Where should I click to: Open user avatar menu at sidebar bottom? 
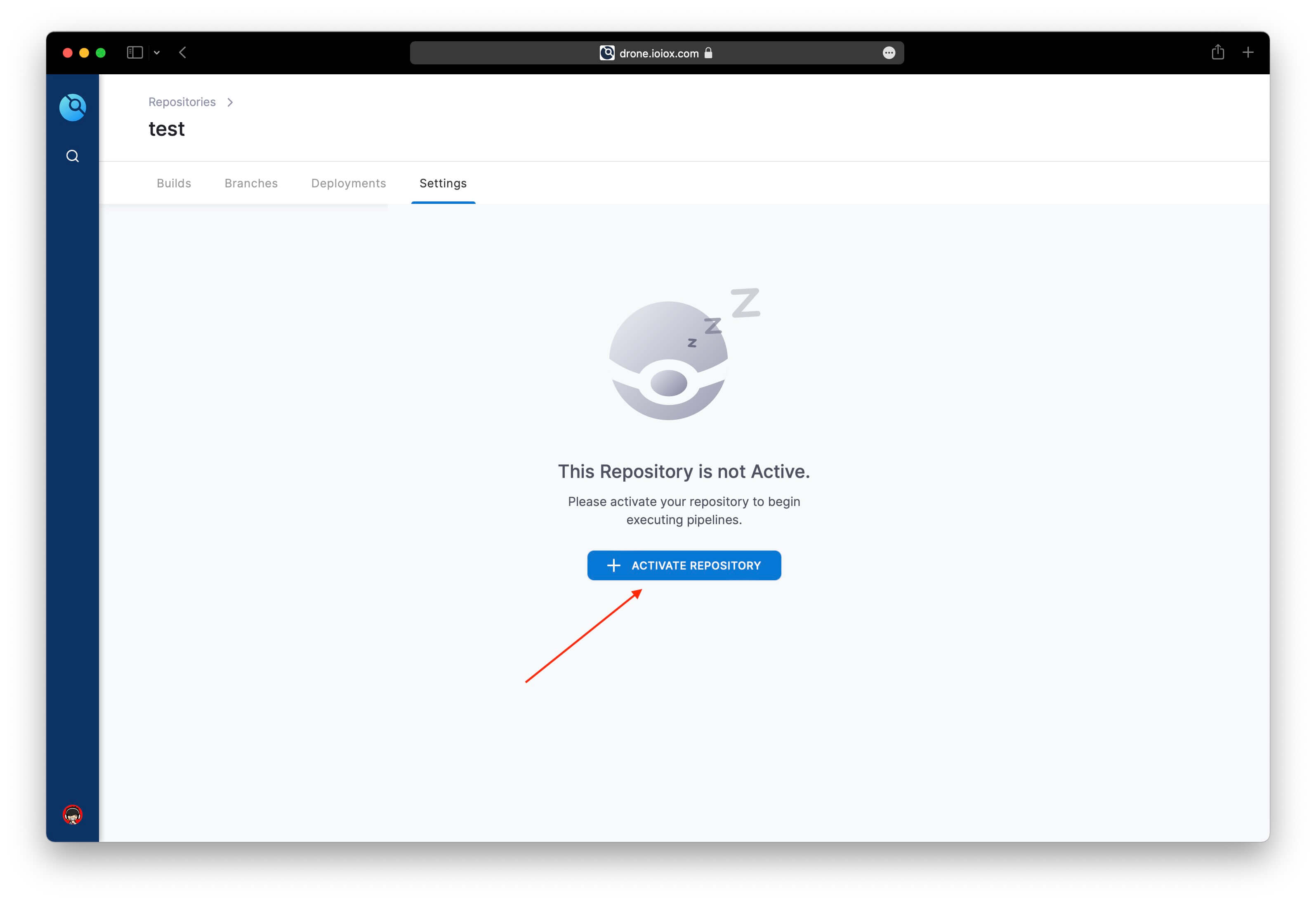click(73, 815)
